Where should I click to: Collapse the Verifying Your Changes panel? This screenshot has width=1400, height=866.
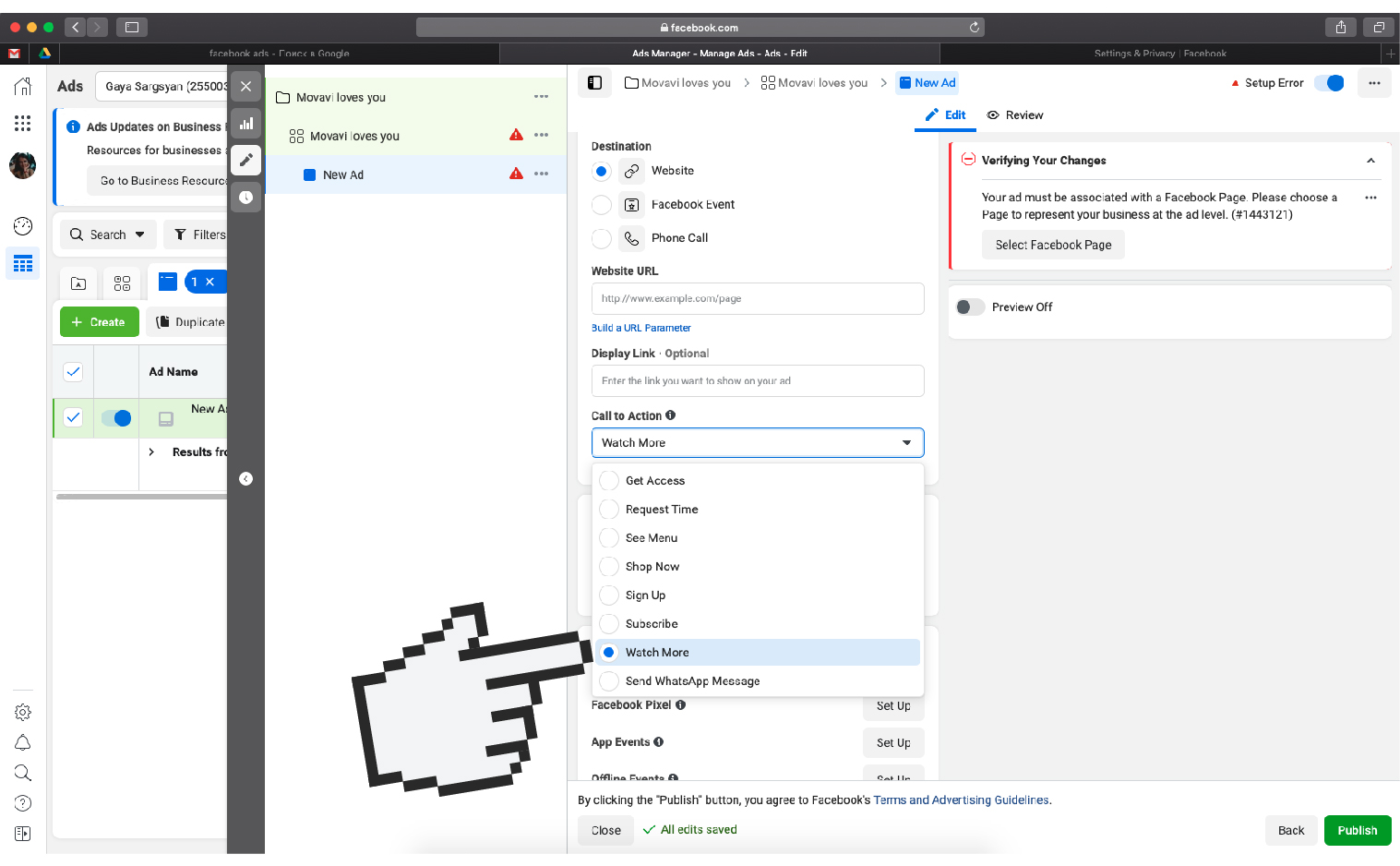pyautogui.click(x=1370, y=161)
